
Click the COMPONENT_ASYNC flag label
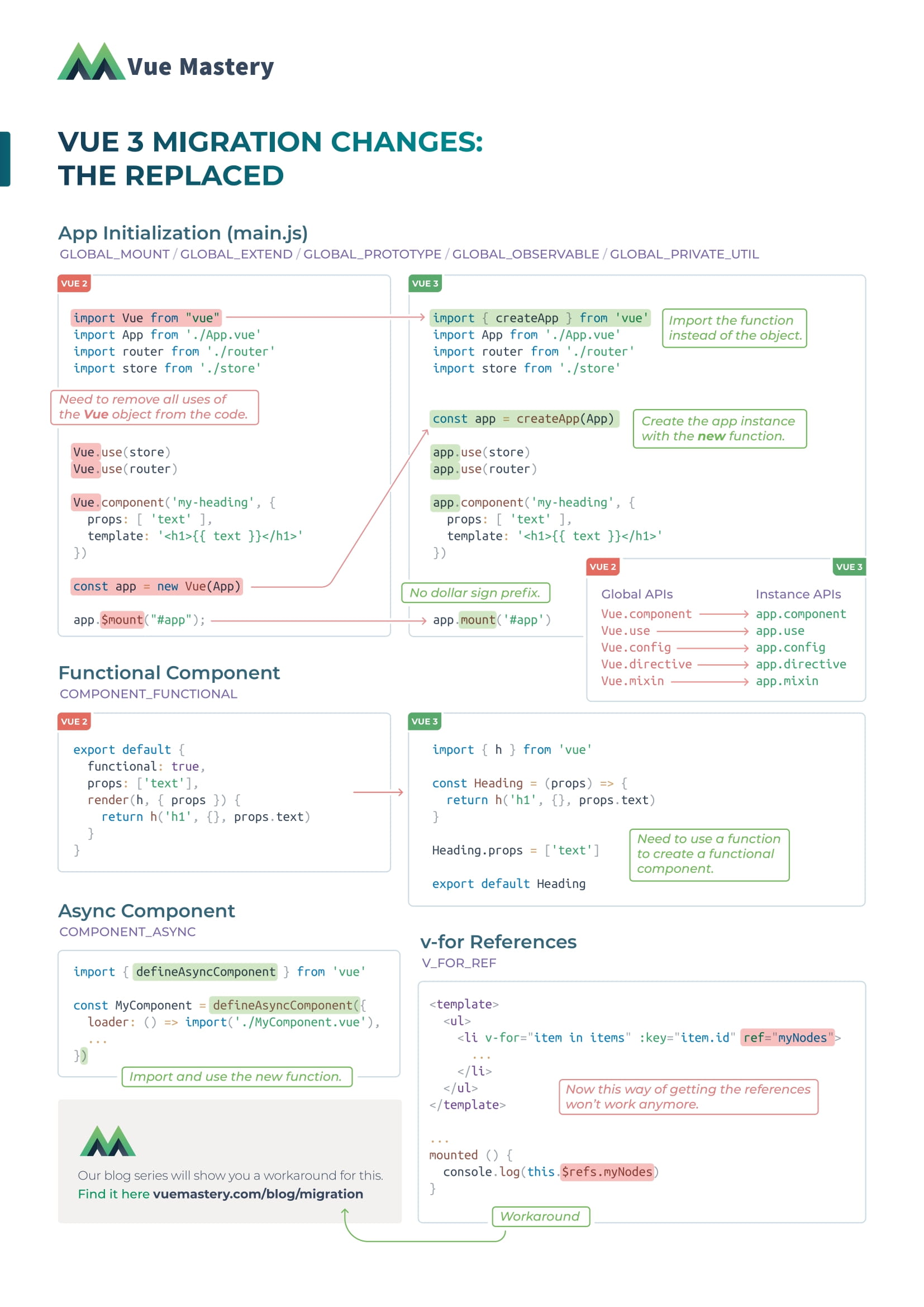pyautogui.click(x=127, y=932)
